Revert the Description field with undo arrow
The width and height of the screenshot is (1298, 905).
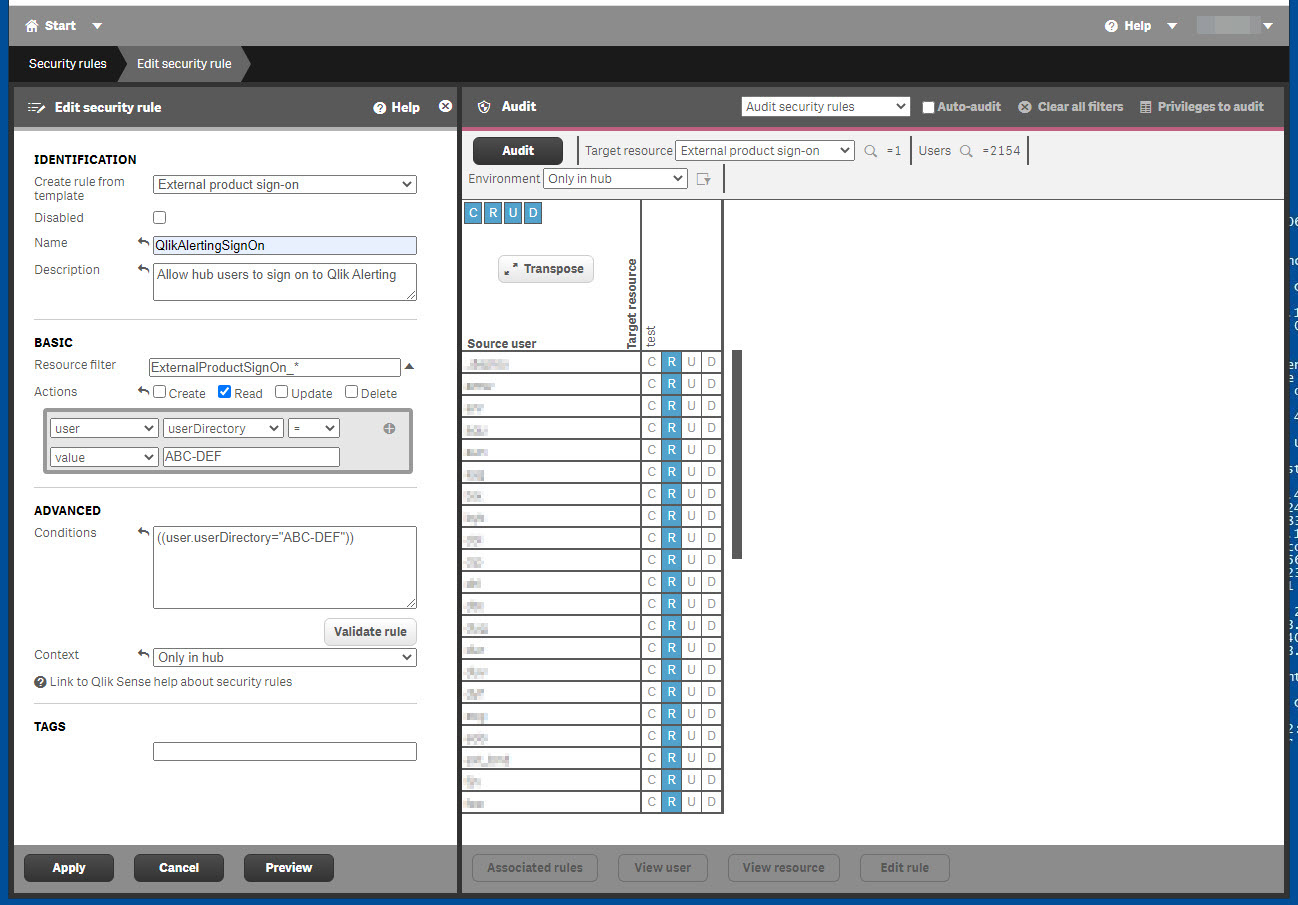click(143, 270)
